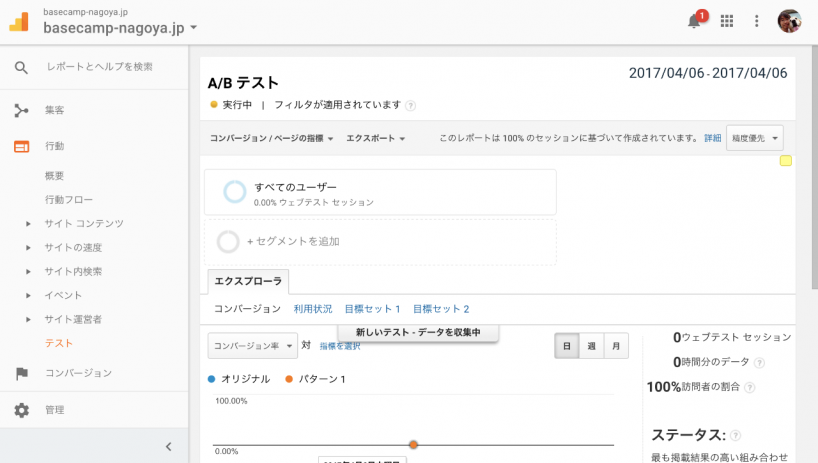Click help icon beside フィルタが適用されています

point(411,105)
